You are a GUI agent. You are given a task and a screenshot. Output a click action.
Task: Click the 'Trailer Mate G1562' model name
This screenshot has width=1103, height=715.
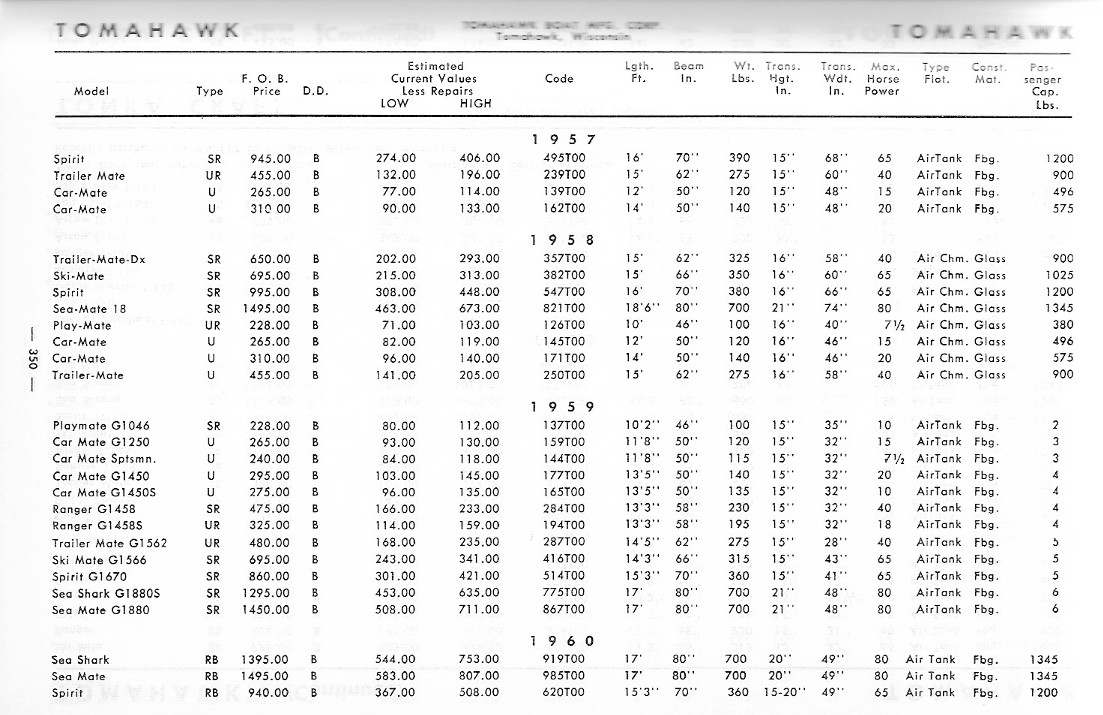(110, 543)
